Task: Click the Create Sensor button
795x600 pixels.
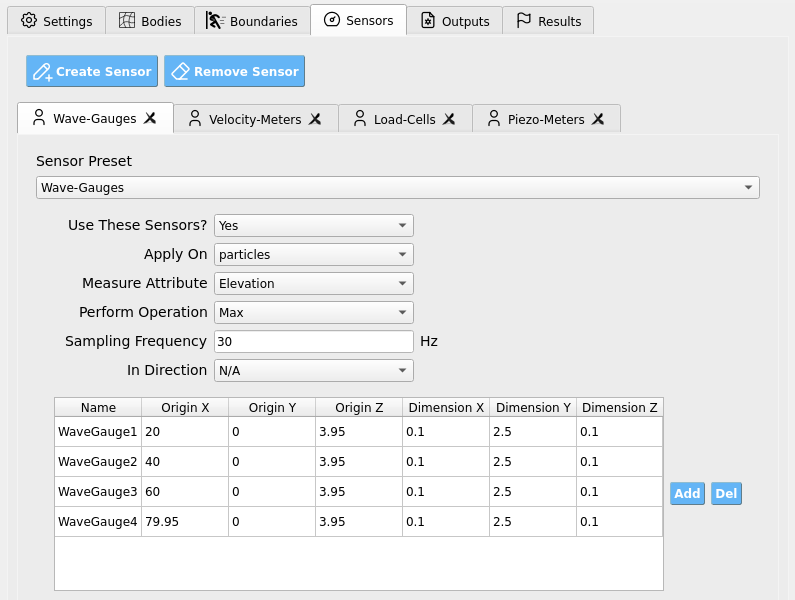Action: pyautogui.click(x=92, y=71)
